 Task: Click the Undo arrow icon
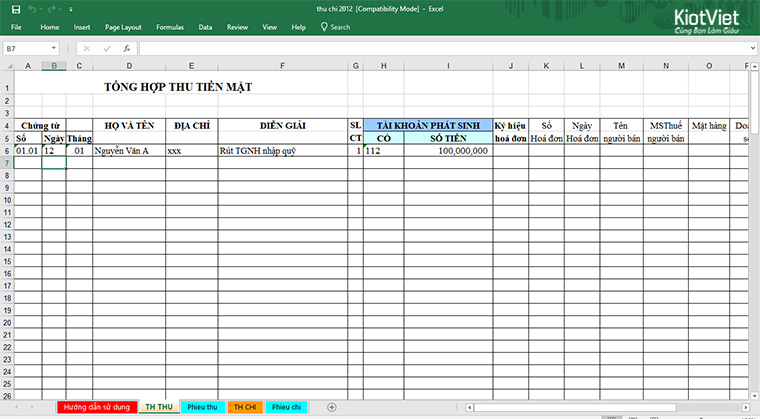[34, 9]
